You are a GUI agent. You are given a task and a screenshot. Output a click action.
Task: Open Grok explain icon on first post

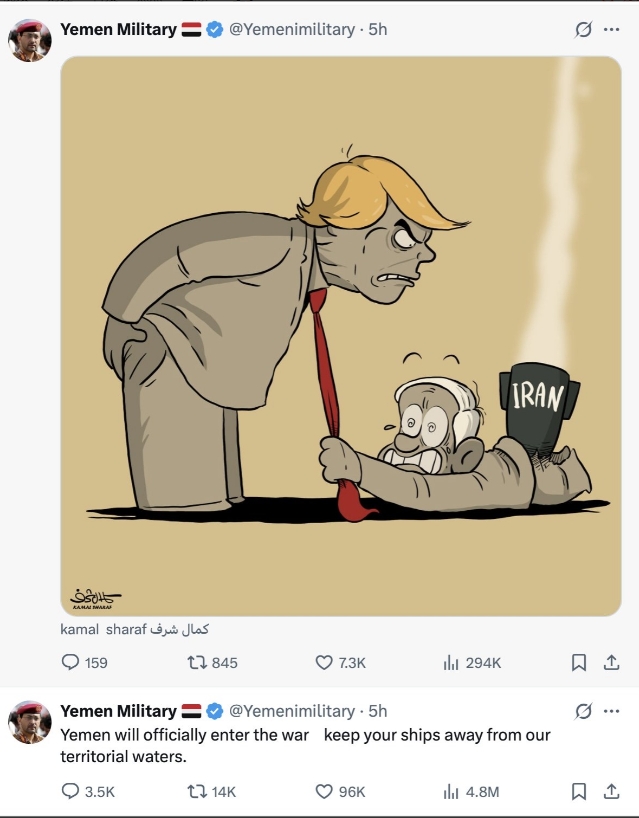click(583, 30)
